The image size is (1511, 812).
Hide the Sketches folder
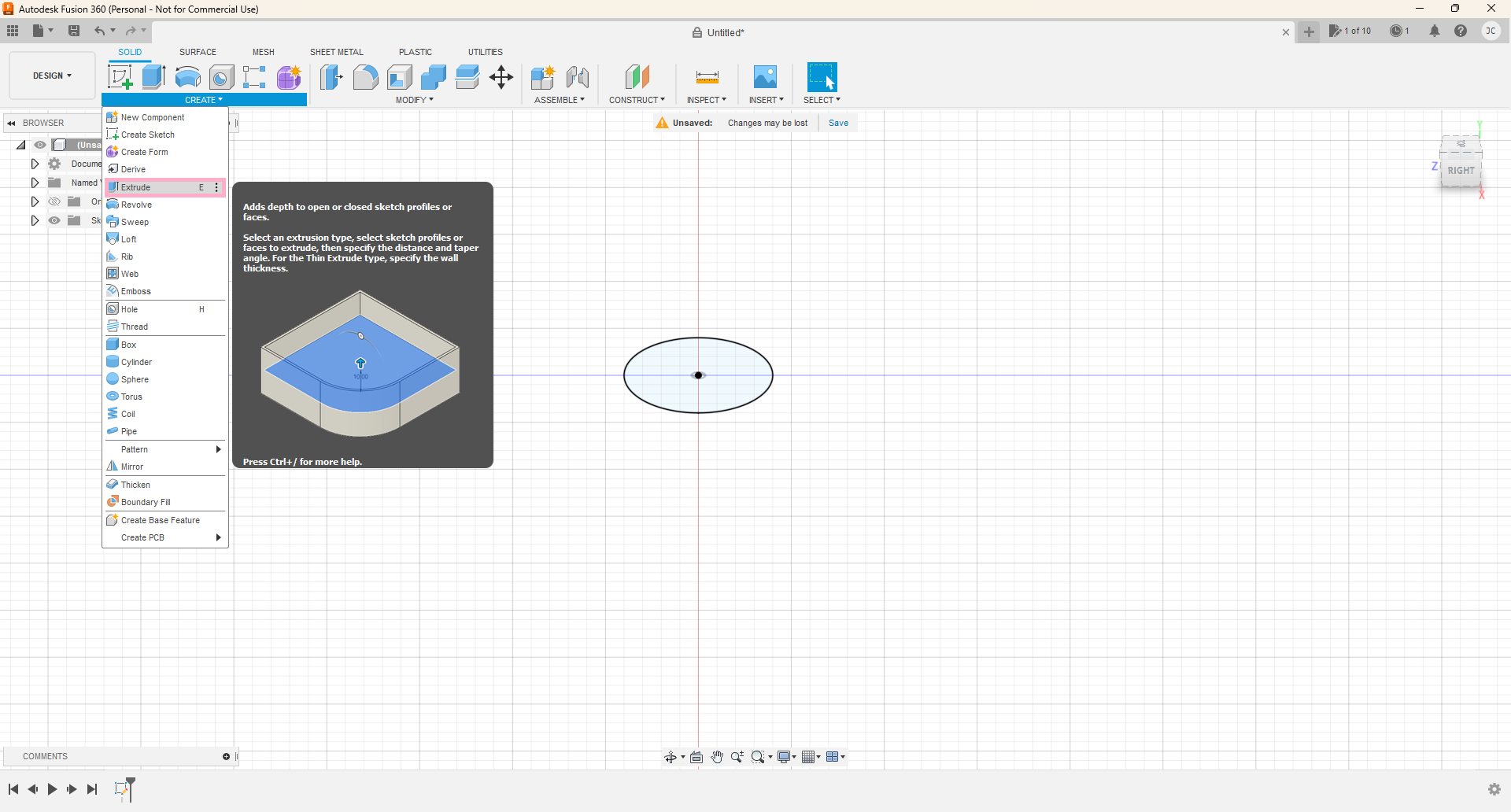point(54,220)
